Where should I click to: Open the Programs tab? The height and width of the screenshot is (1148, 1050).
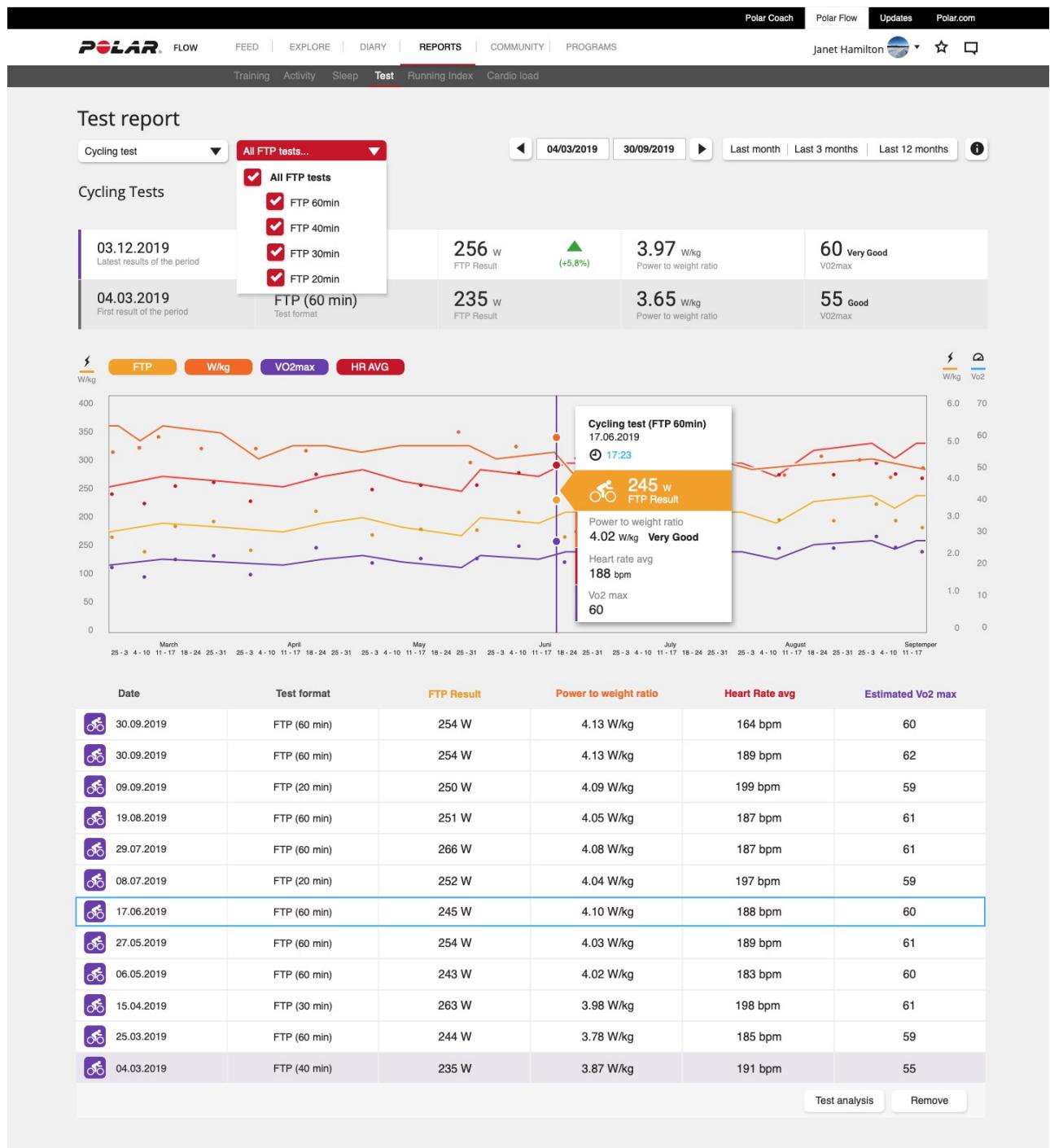point(592,47)
